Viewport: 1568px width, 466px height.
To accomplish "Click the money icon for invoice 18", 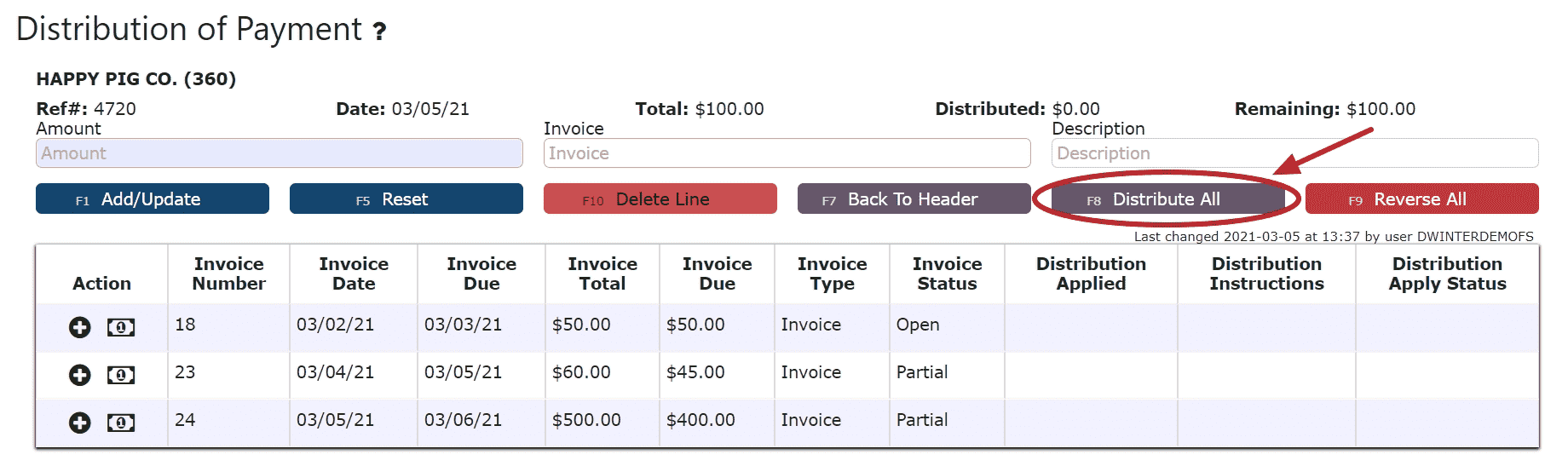I will click(121, 327).
